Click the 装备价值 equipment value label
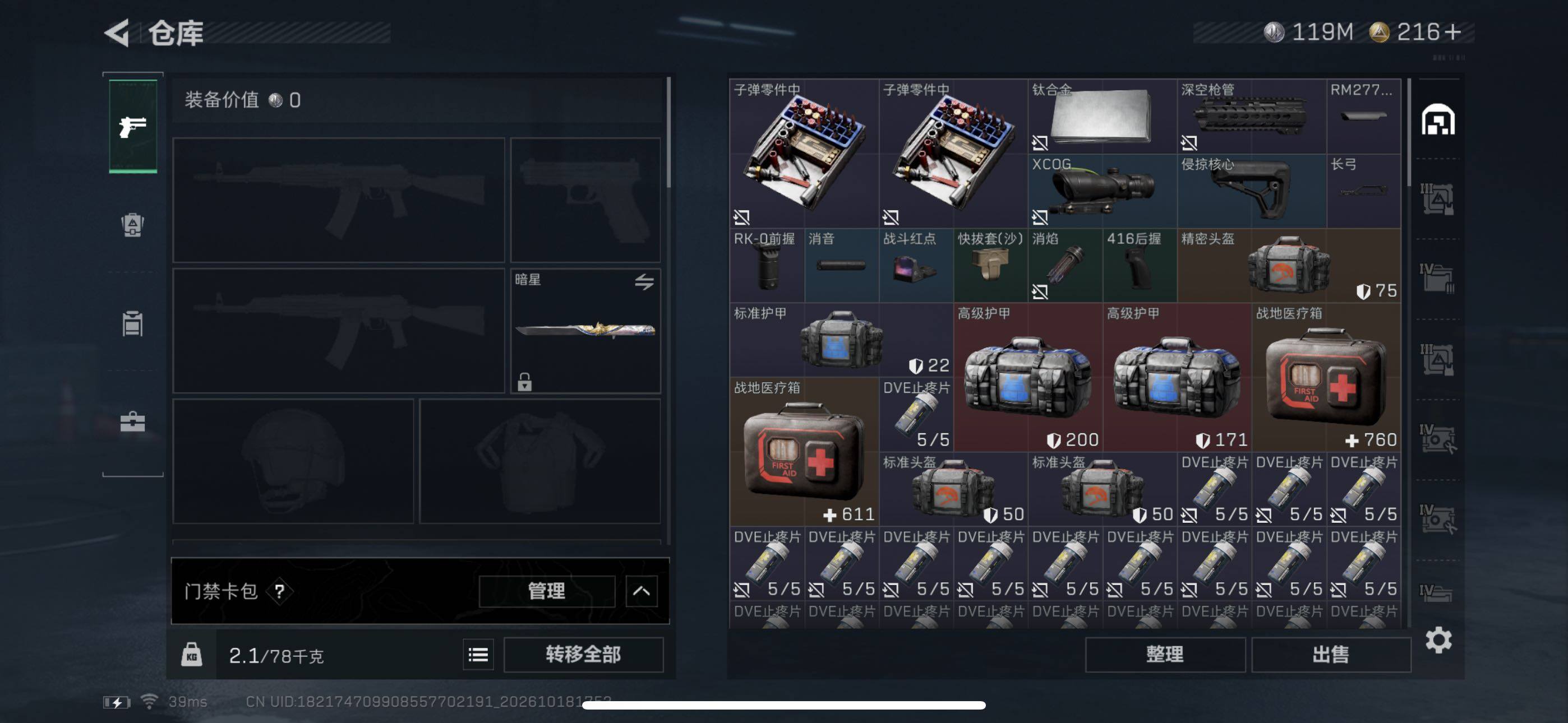The width and height of the screenshot is (1568, 723). [x=222, y=100]
